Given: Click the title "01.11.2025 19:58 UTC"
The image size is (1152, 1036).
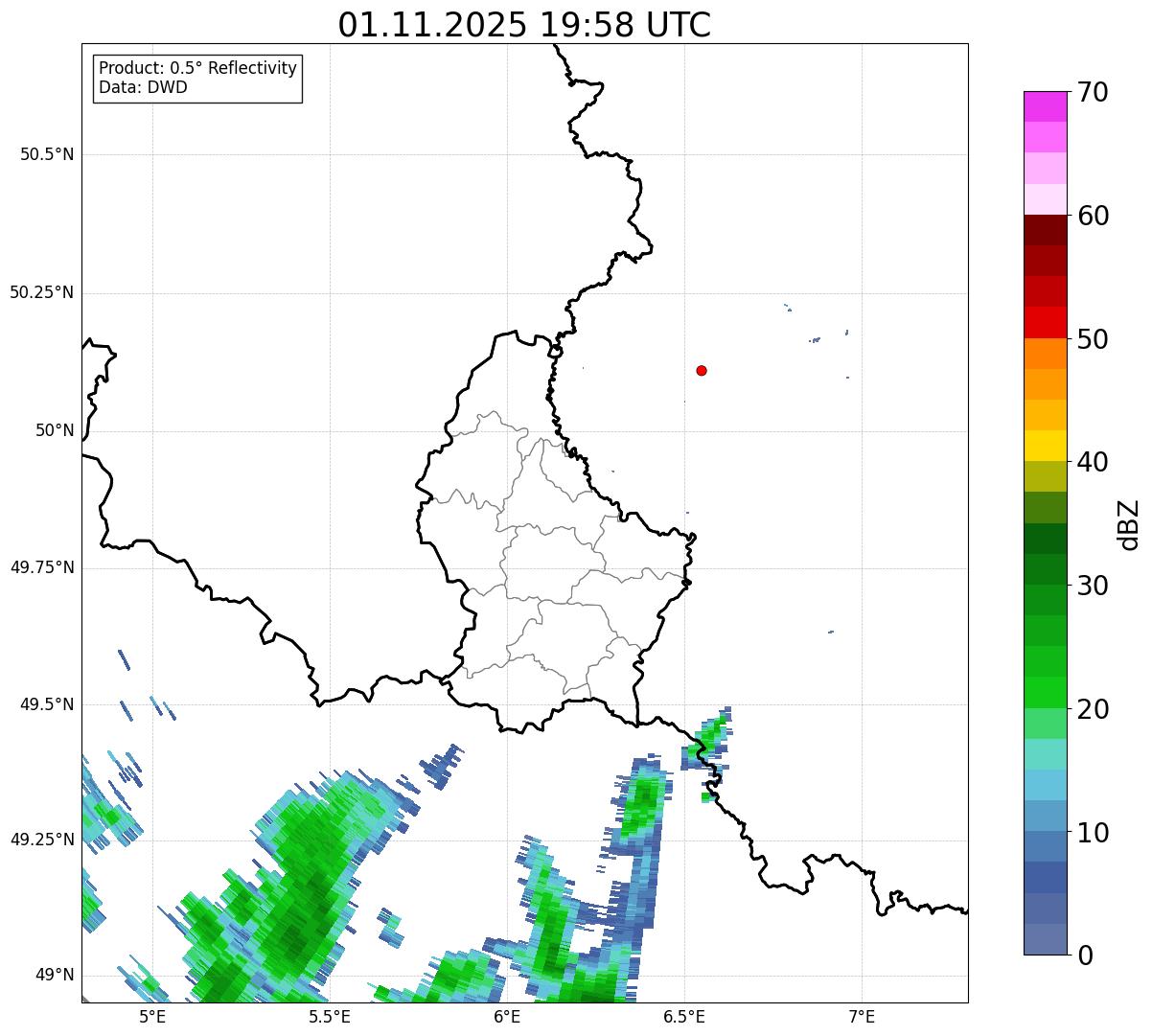Looking at the screenshot, I should pos(524,25).
